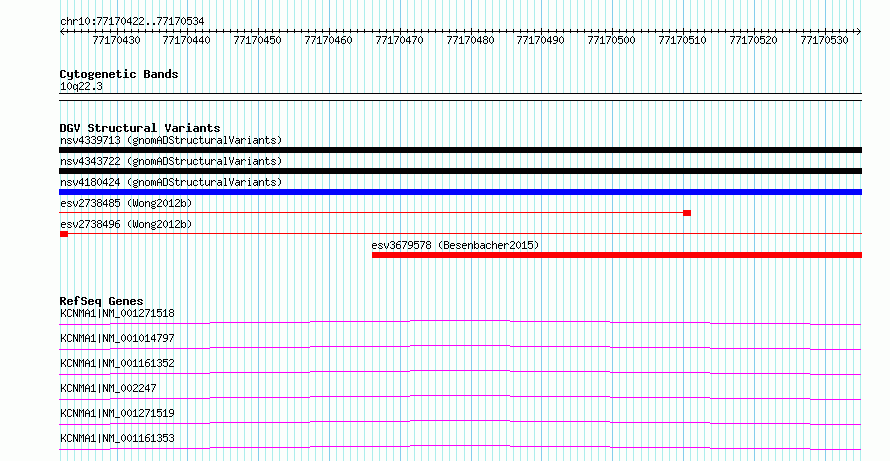The height and width of the screenshot is (461, 890).
Task: Open the KCNMA1|NM_001161352 transcript label
Action: (x=117, y=363)
